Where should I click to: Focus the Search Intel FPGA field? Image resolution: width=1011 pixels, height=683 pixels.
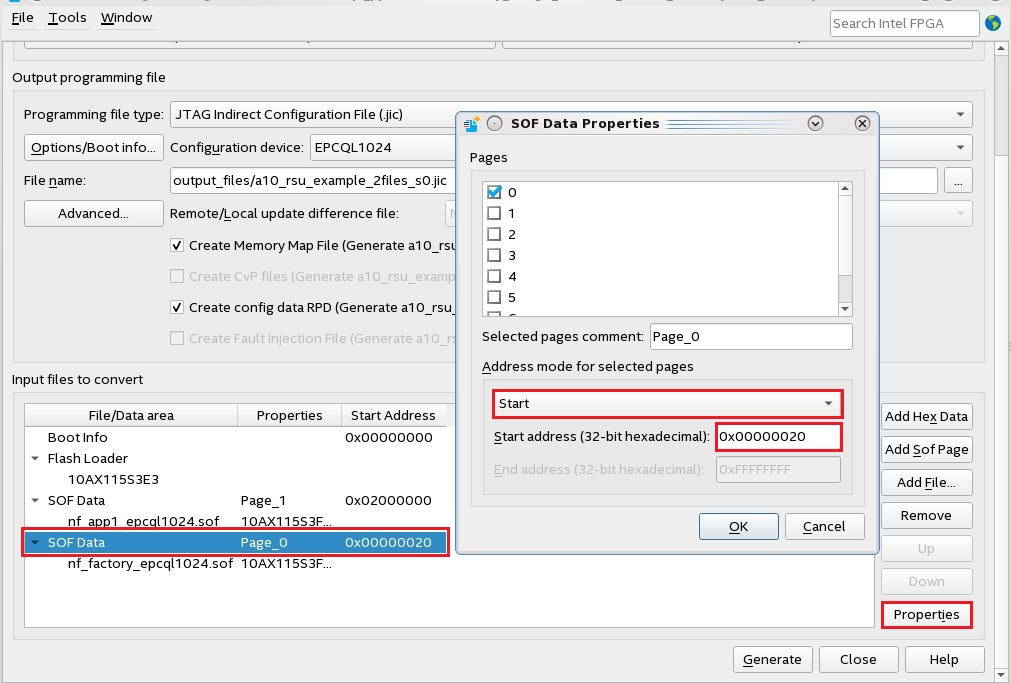click(905, 23)
